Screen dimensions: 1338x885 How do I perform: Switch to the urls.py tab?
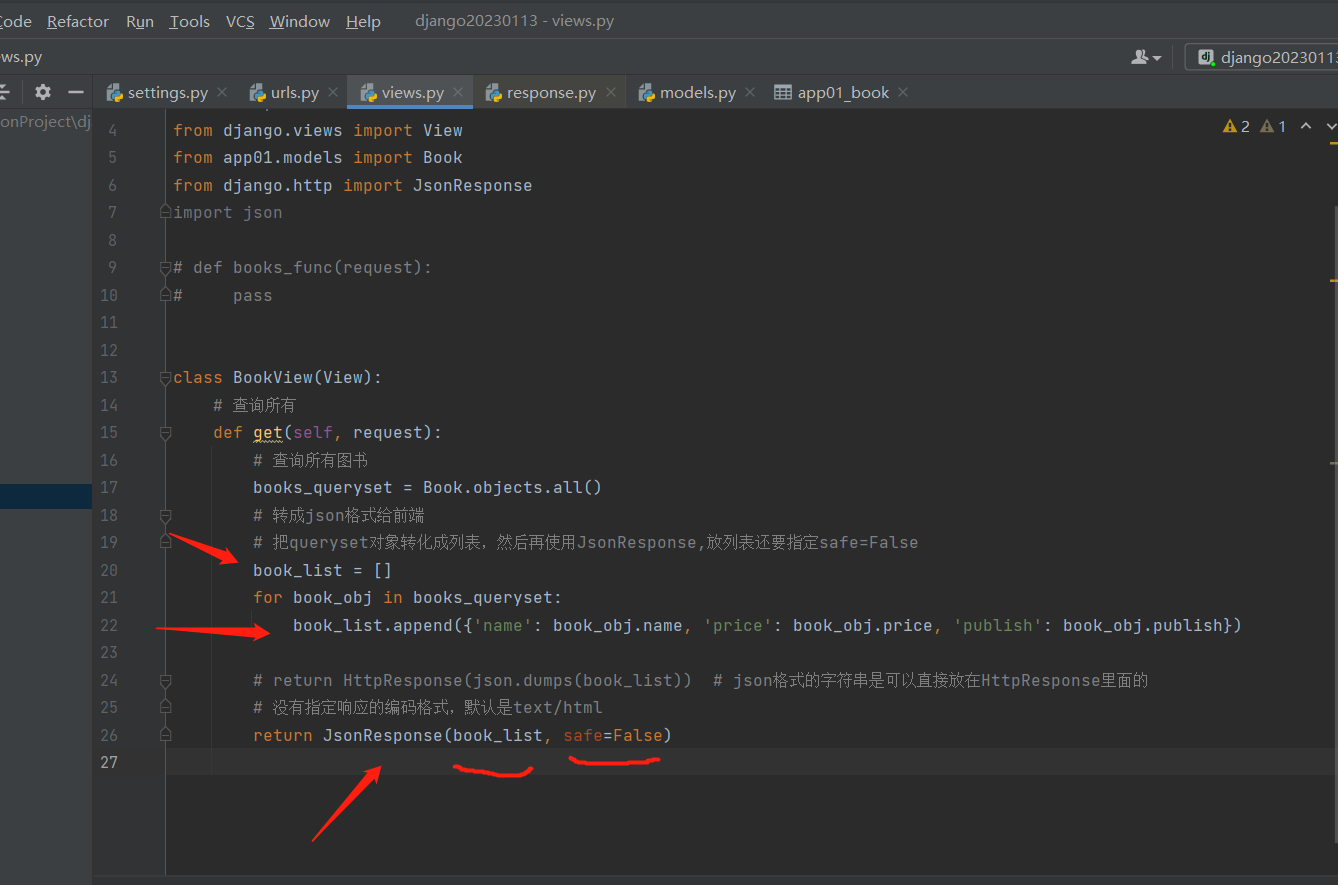294,92
